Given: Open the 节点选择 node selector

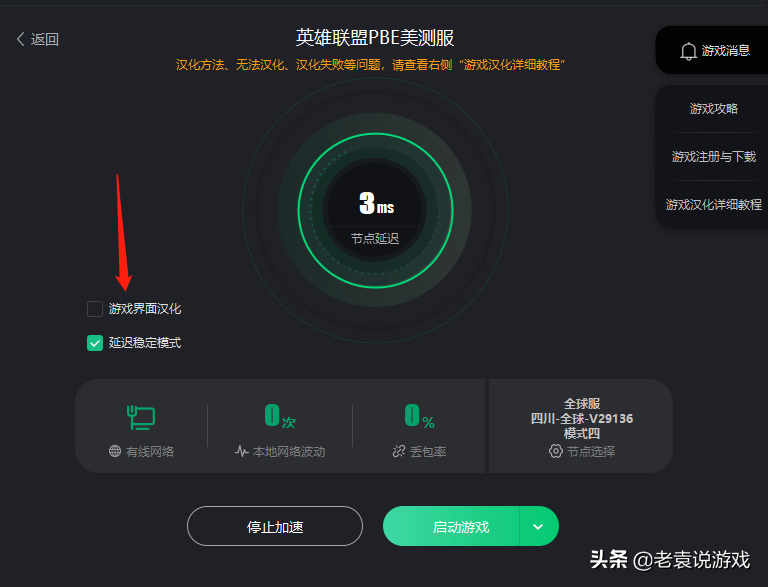Looking at the screenshot, I should click(582, 451).
